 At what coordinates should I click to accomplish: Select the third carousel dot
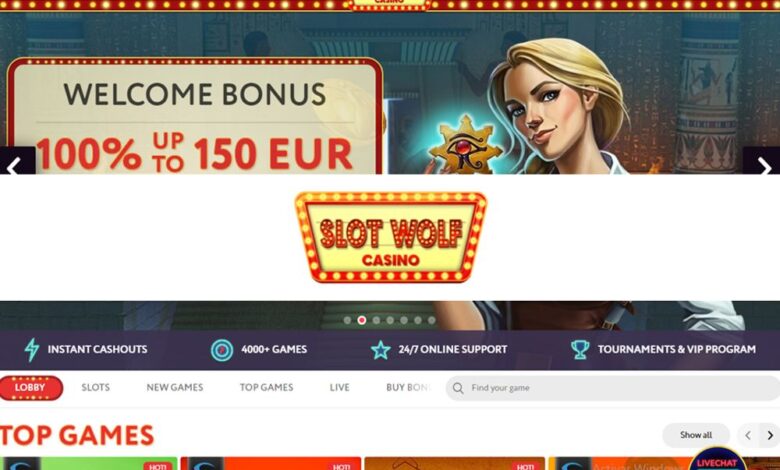pos(376,320)
